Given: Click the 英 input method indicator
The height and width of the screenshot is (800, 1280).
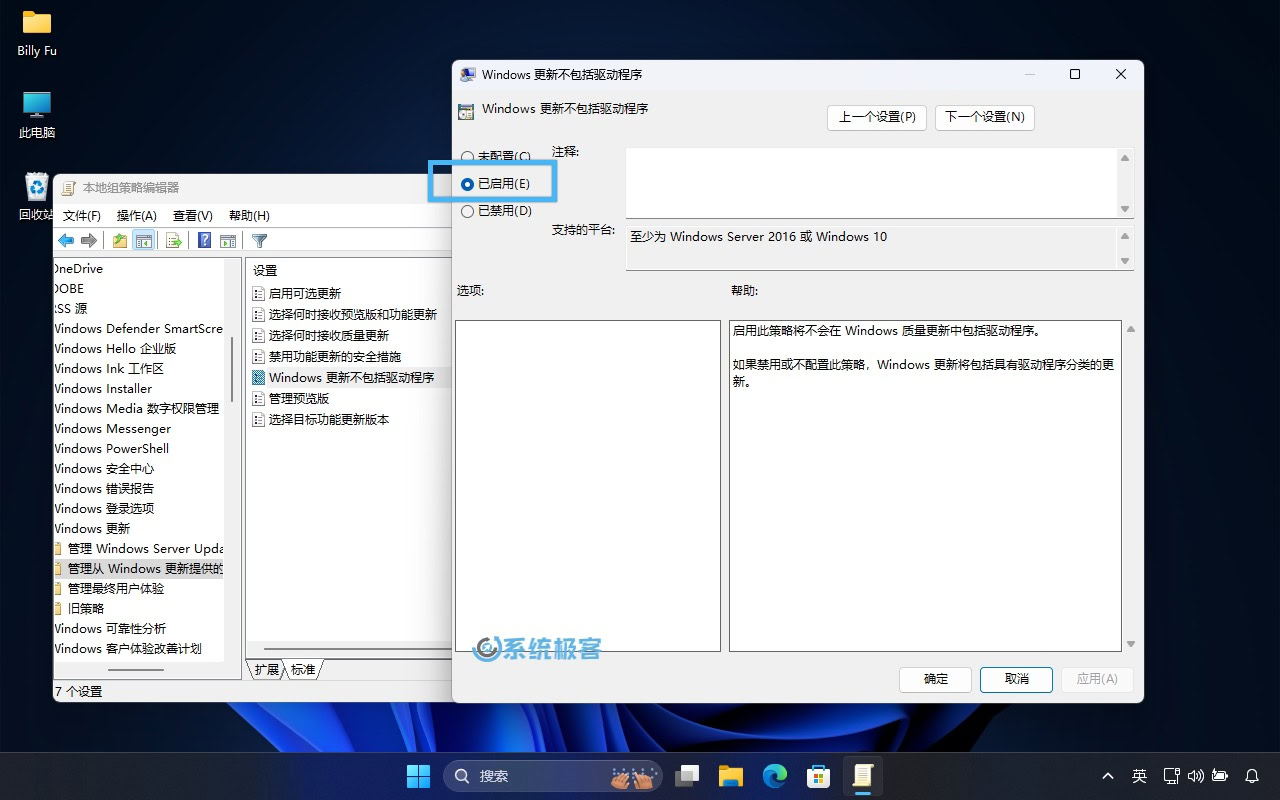Looking at the screenshot, I should pos(1139,776).
